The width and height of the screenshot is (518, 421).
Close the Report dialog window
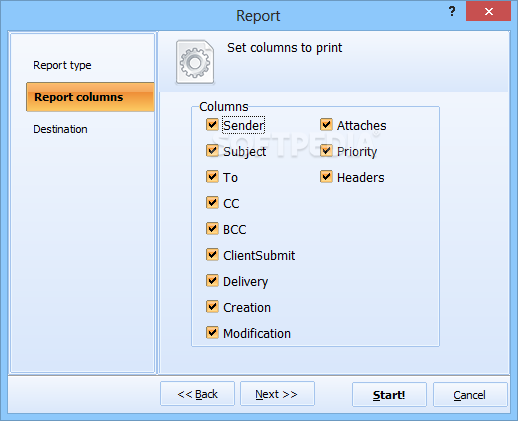pos(488,12)
